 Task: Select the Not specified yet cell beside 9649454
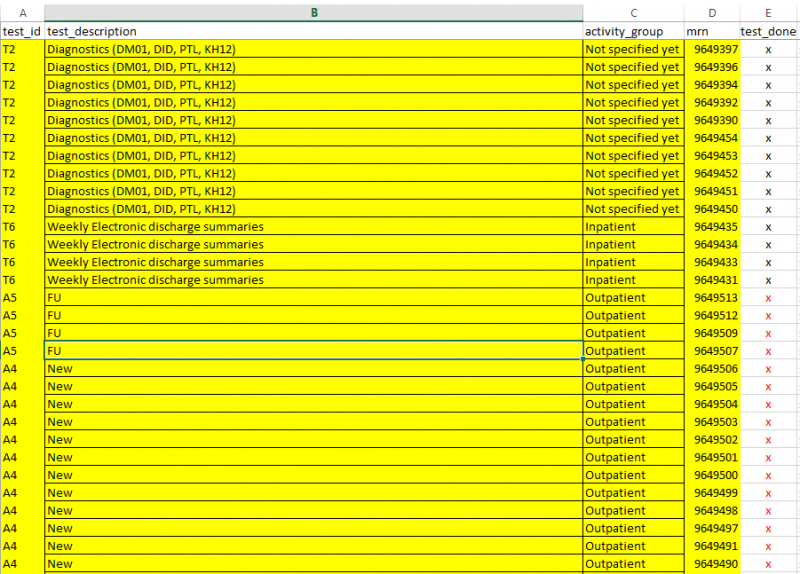[x=633, y=138]
